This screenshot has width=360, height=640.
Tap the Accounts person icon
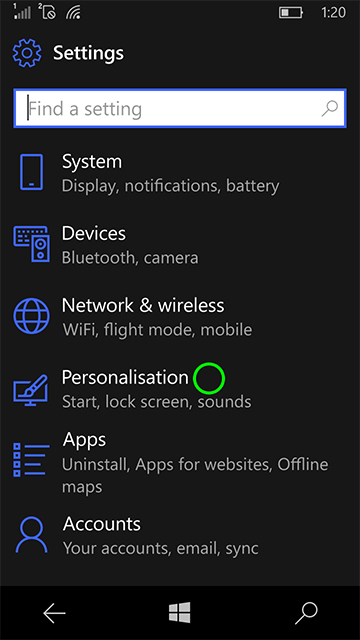(31, 535)
